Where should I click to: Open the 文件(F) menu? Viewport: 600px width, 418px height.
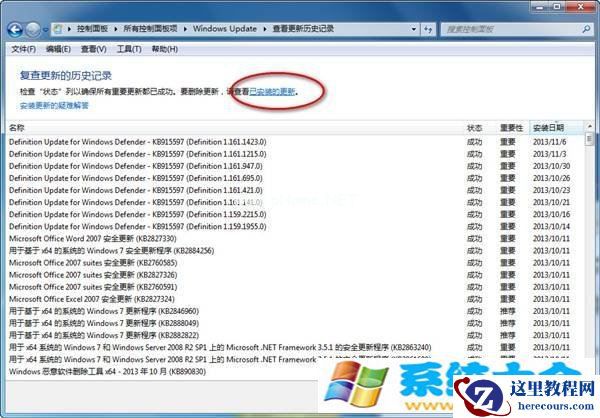click(x=23, y=49)
